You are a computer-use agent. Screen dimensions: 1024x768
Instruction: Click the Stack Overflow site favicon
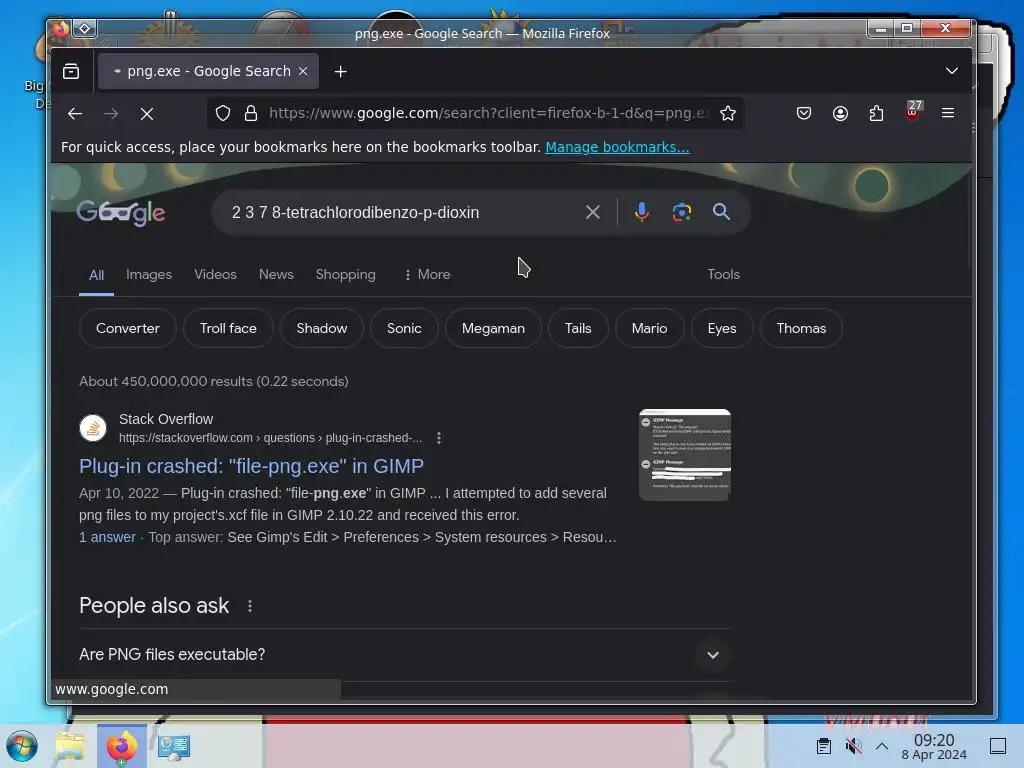click(93, 428)
